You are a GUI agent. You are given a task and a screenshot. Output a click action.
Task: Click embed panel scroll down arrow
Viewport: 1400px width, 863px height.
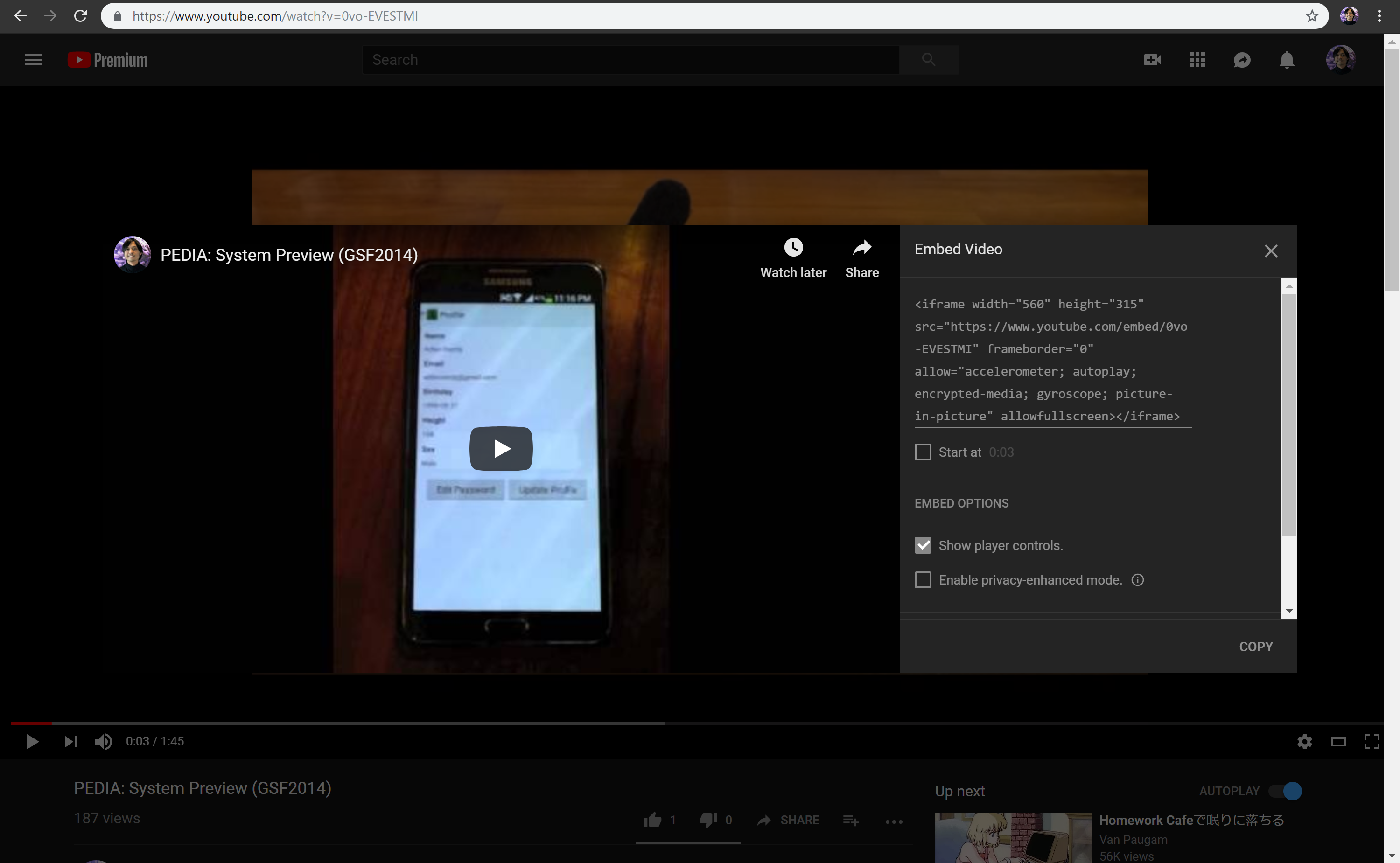click(1288, 611)
